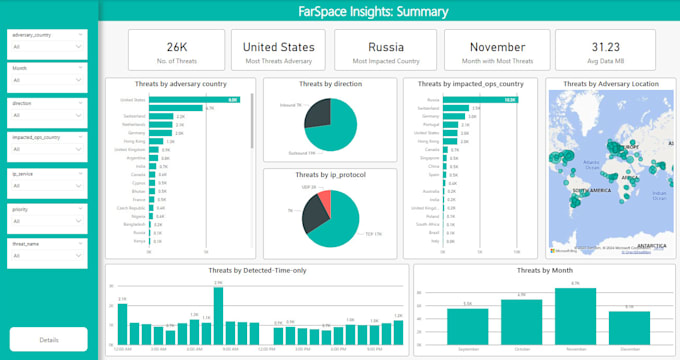Open the threat_name slicer dropdown
The width and height of the screenshot is (680, 360).
click(47, 256)
